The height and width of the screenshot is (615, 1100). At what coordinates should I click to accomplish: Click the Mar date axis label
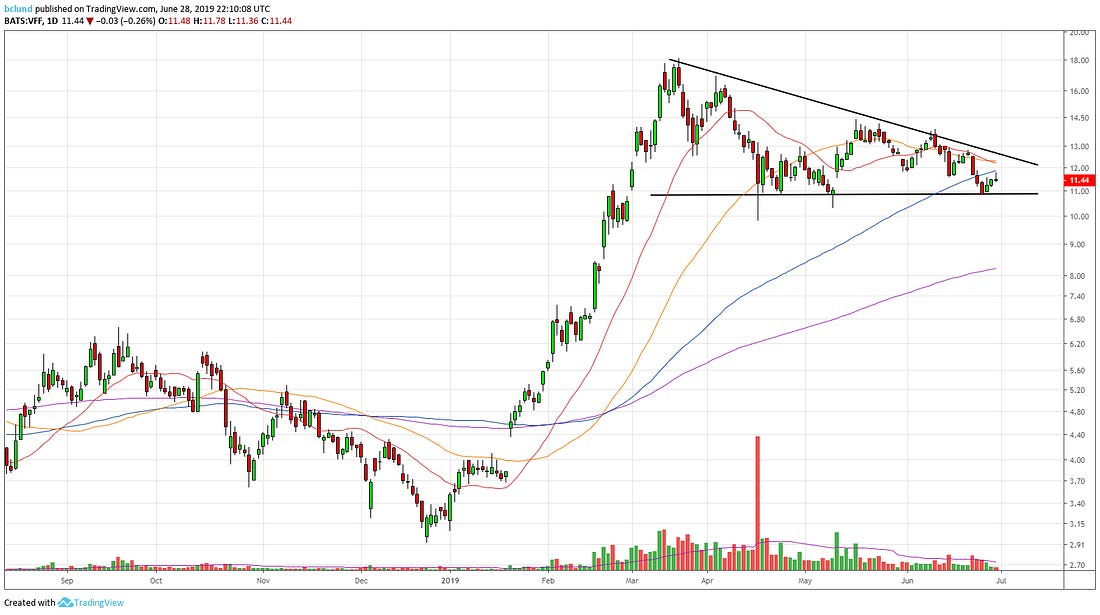[x=632, y=581]
